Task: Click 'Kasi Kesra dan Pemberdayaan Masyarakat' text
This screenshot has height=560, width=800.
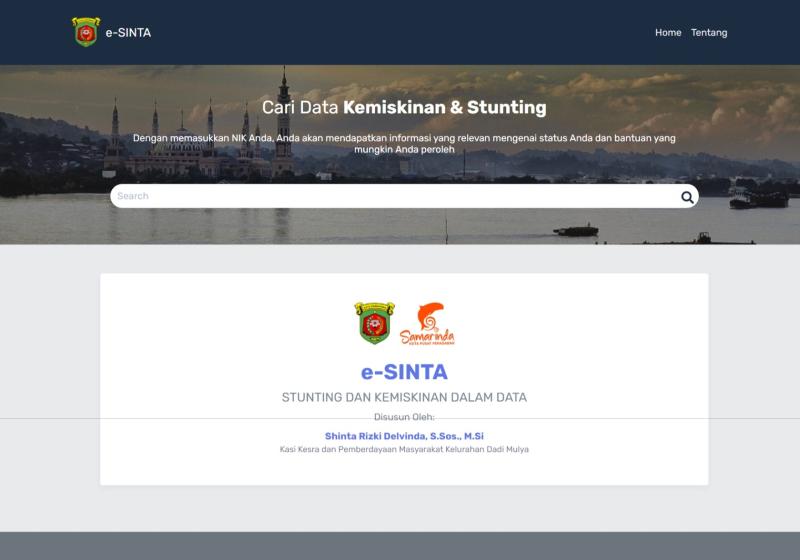Action: [x=361, y=449]
